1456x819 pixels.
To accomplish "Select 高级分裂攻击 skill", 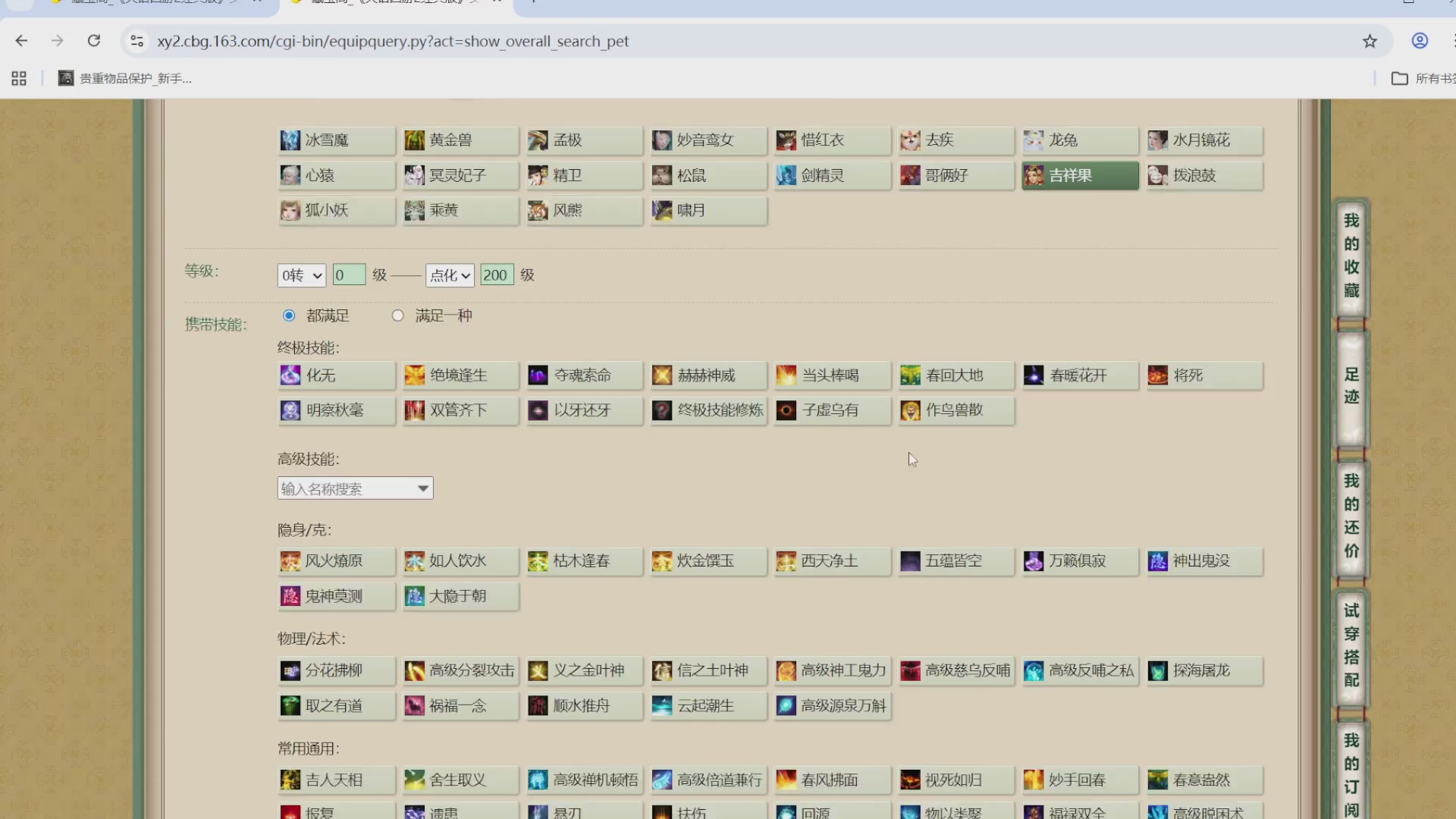I will point(460,670).
